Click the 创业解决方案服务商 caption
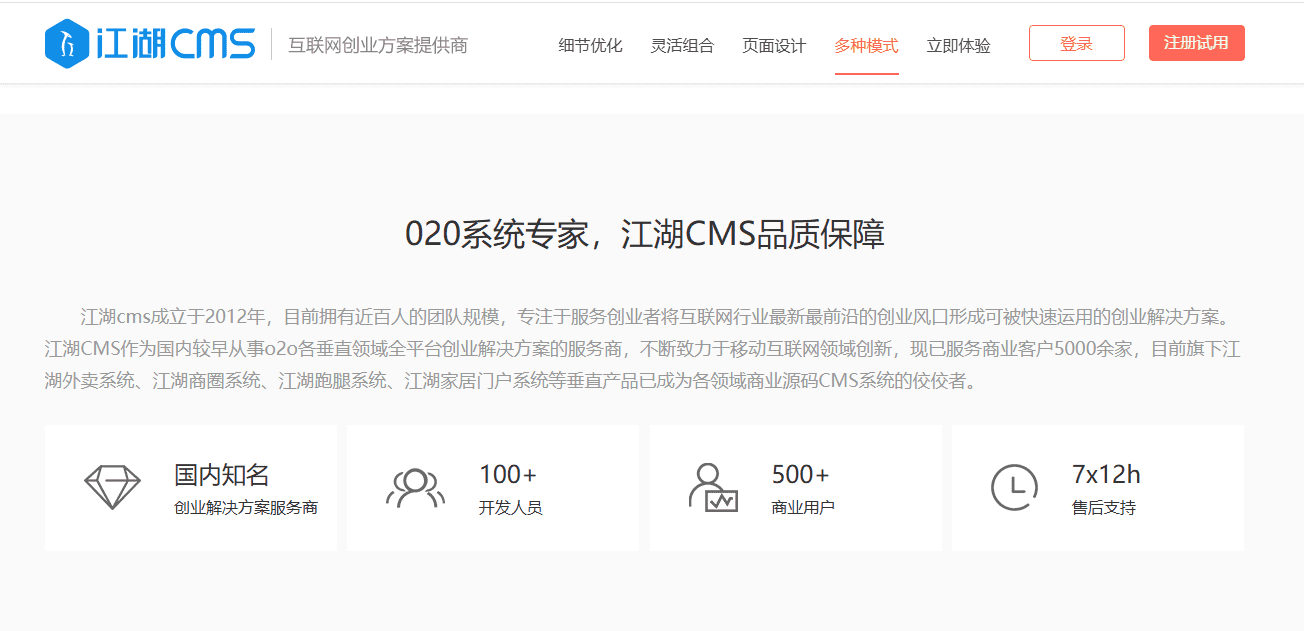The image size is (1304, 631). tap(246, 507)
